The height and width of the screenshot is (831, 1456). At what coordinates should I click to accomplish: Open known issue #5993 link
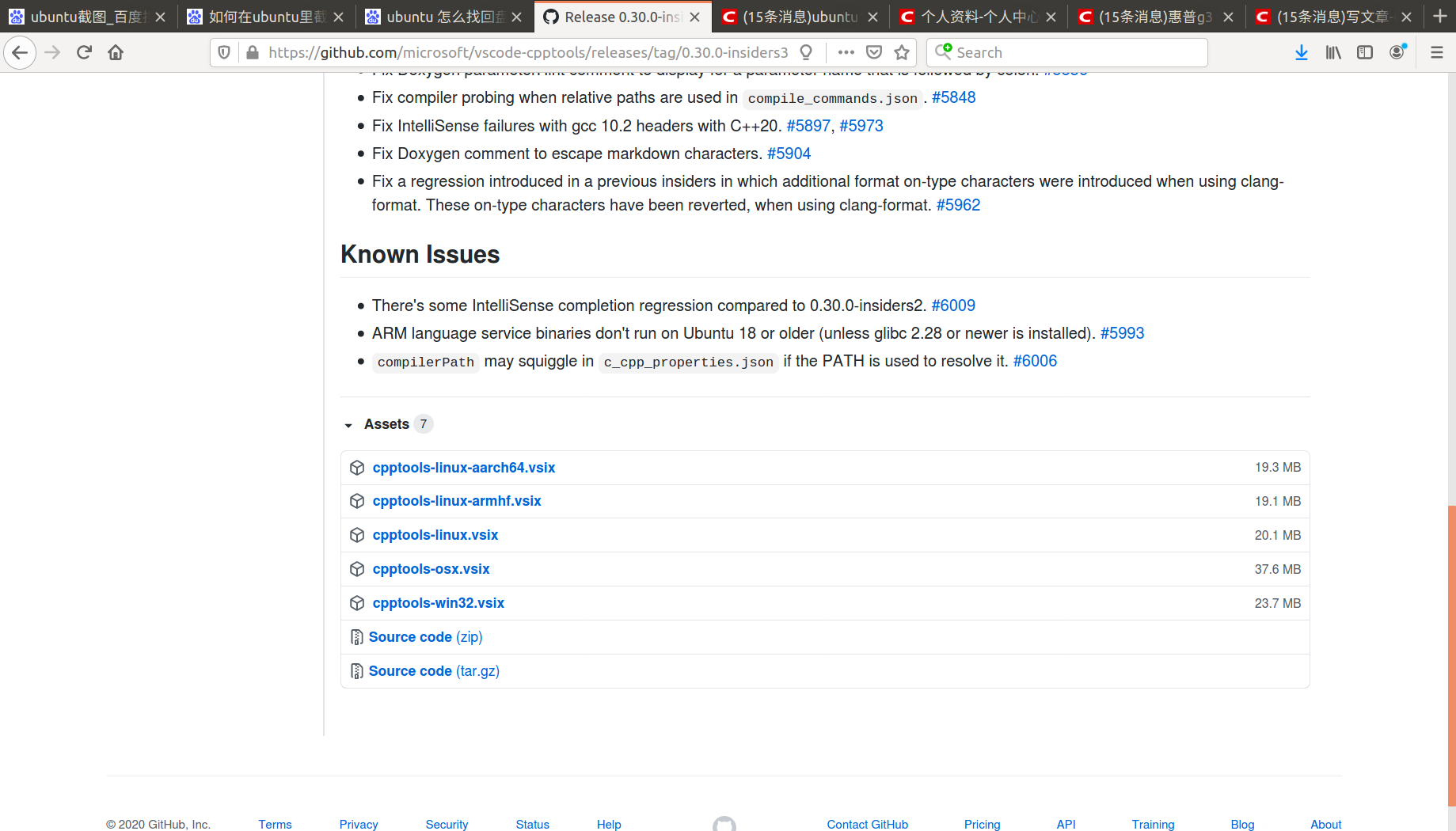(x=1122, y=333)
